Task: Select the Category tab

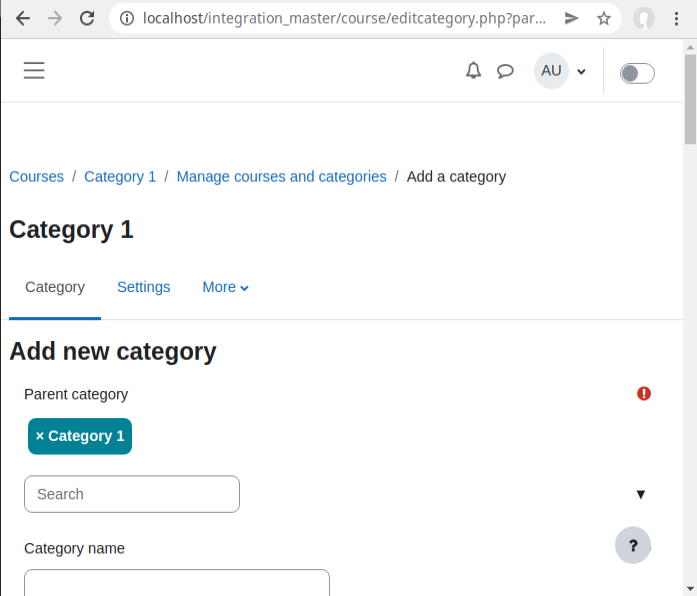Action: tap(55, 287)
